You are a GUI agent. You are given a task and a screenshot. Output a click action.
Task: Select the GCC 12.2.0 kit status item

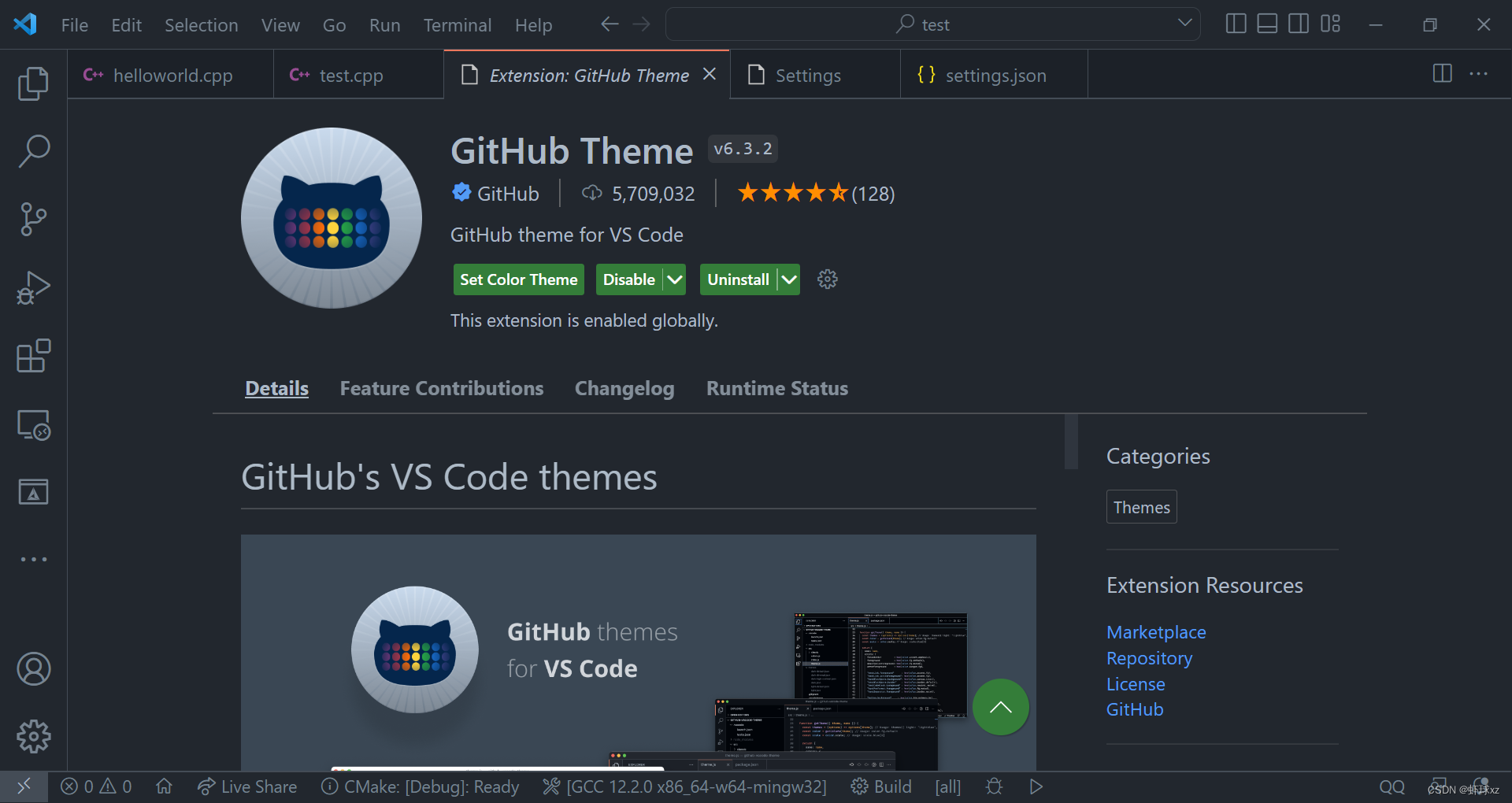684,786
